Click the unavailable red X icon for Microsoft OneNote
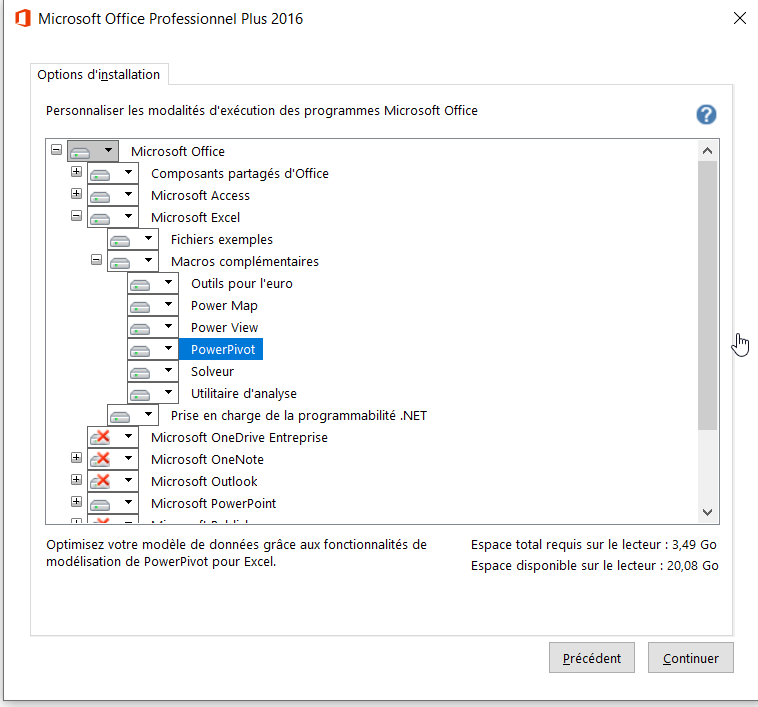Viewport: 758px width, 707px height. pos(101,459)
